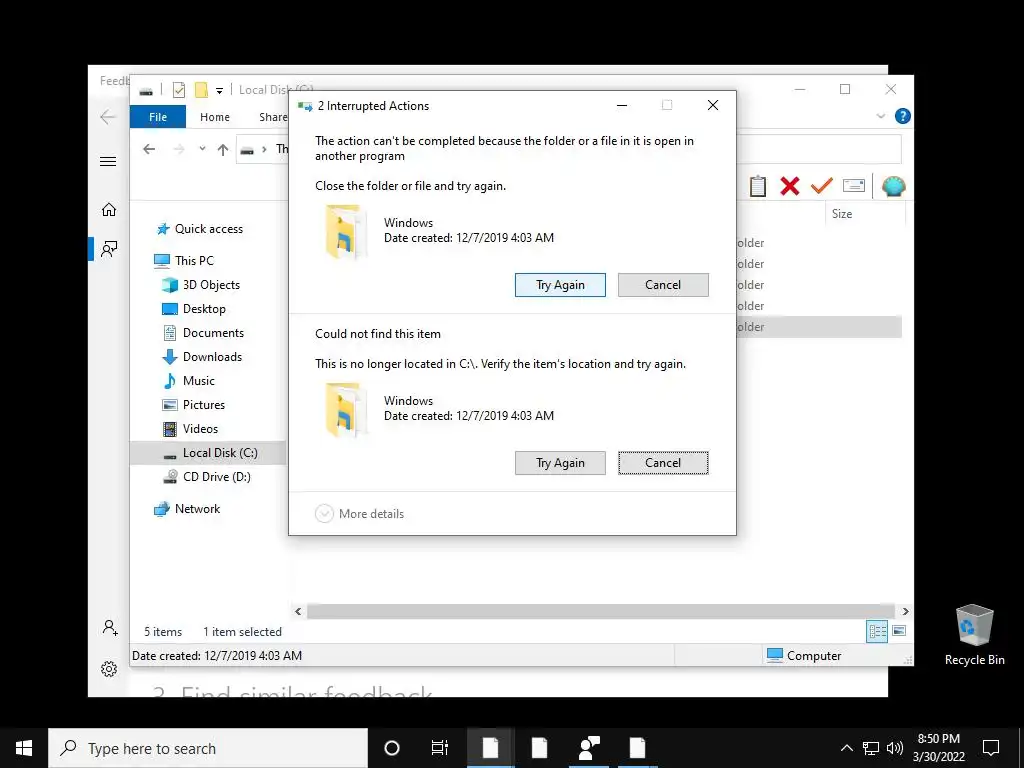Click the drive icon in the address bar

[247, 150]
